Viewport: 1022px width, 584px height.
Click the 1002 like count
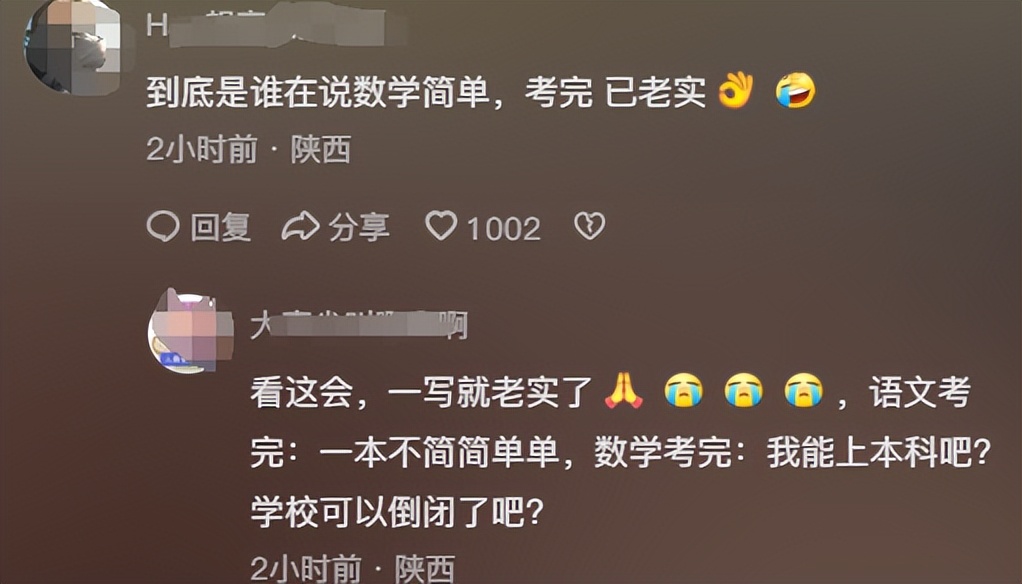(x=504, y=228)
